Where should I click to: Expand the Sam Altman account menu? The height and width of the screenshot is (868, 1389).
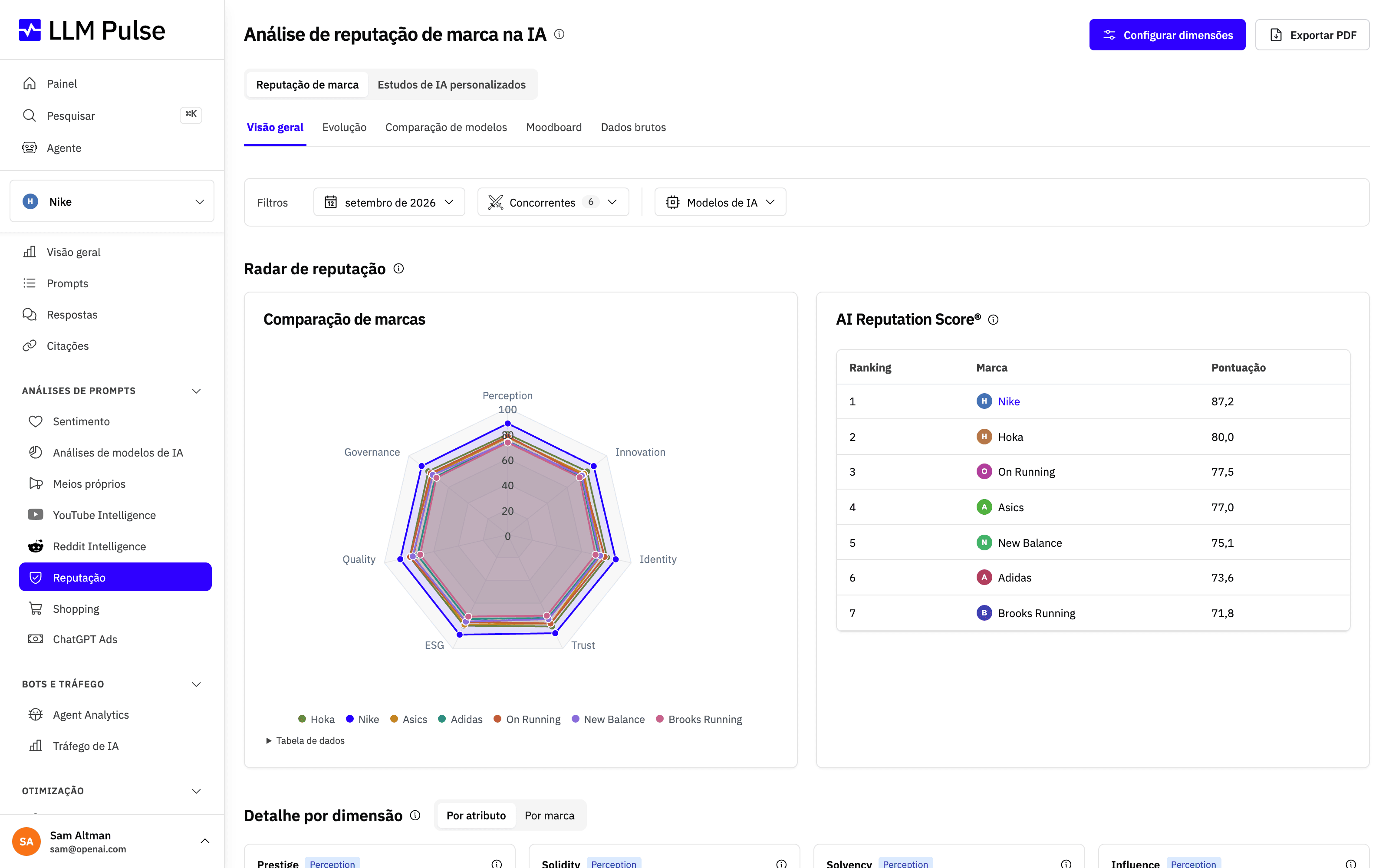pos(112,841)
